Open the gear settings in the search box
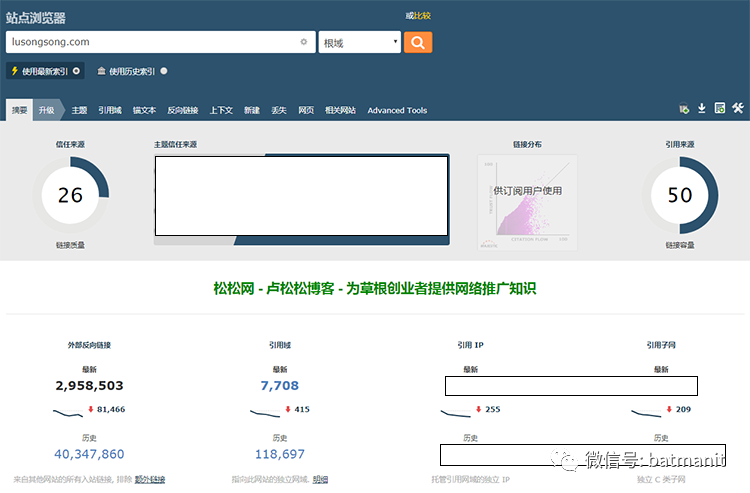Viewport: 750px width, 493px height. tap(303, 42)
